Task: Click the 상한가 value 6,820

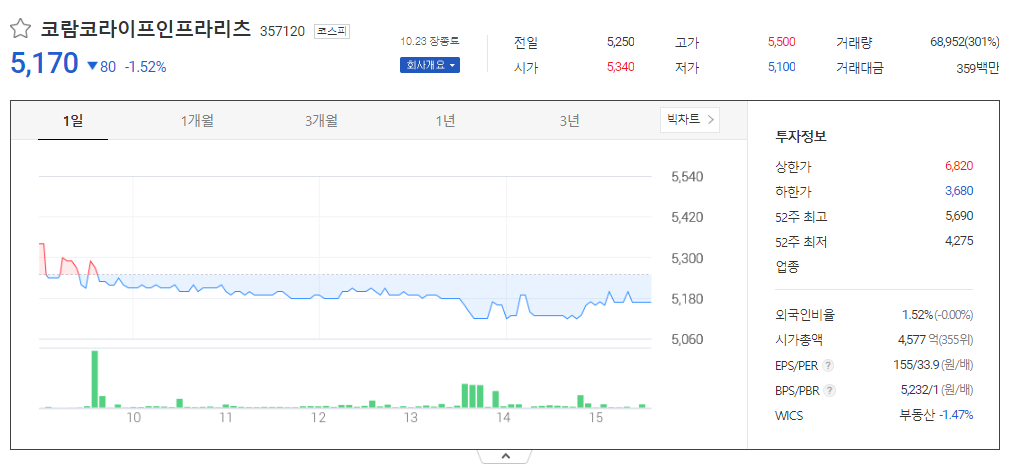Action: click(x=959, y=166)
